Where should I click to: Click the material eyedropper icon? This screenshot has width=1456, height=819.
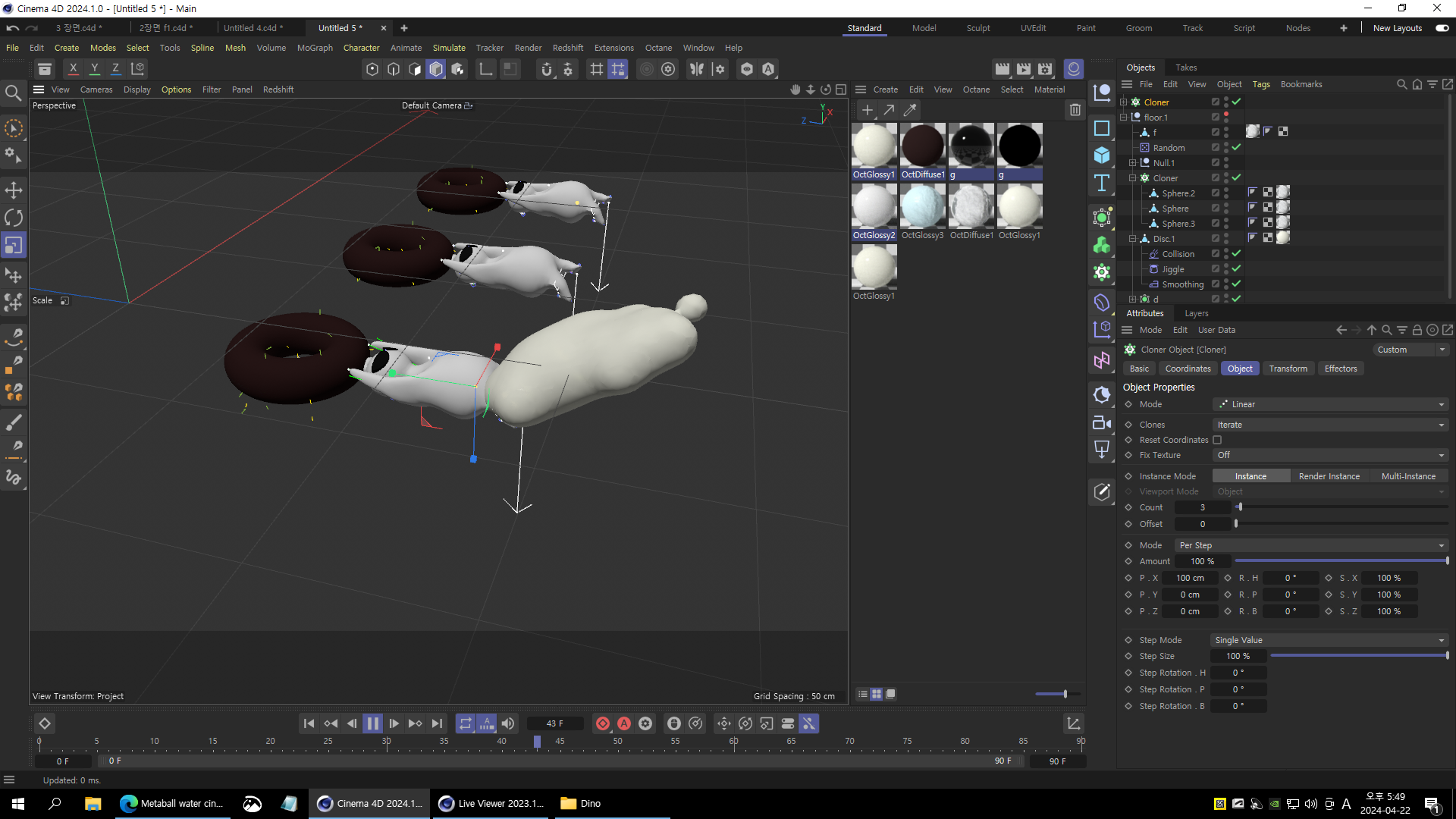coord(910,110)
